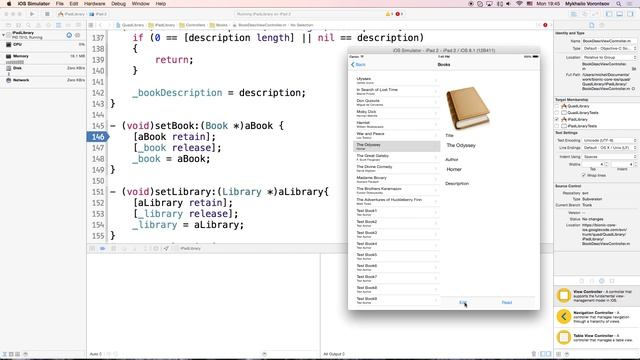
Task: Click the volume icon in menu bar
Action: coord(509,4)
